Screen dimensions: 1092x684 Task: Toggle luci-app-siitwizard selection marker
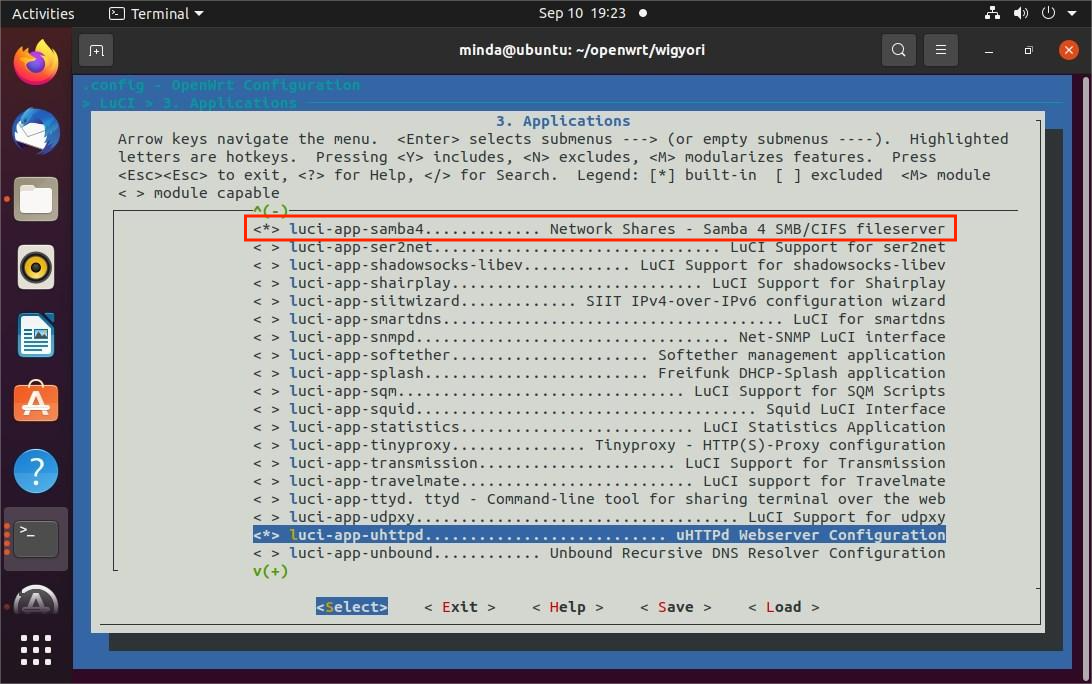coord(266,301)
